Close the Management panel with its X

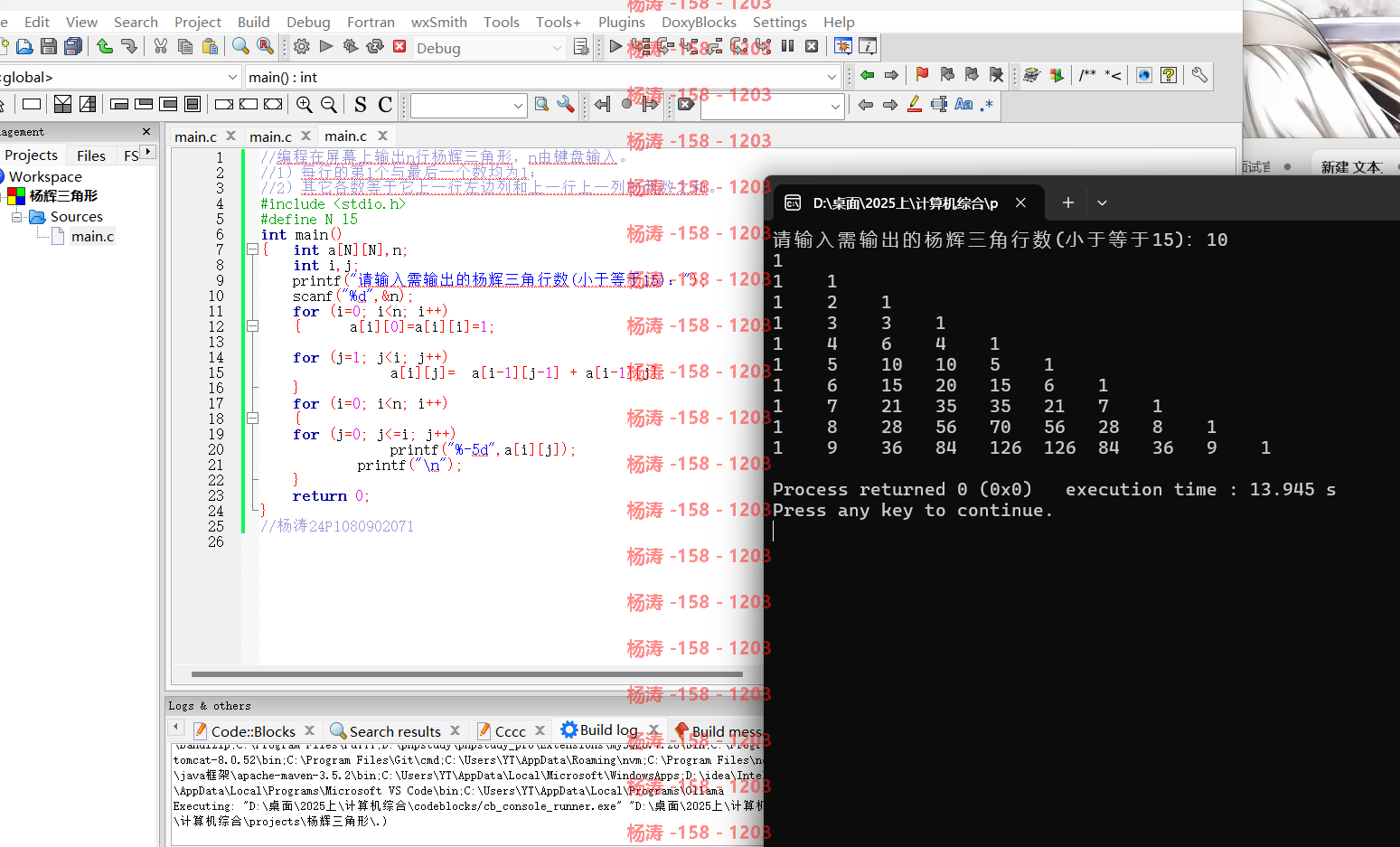[146, 131]
